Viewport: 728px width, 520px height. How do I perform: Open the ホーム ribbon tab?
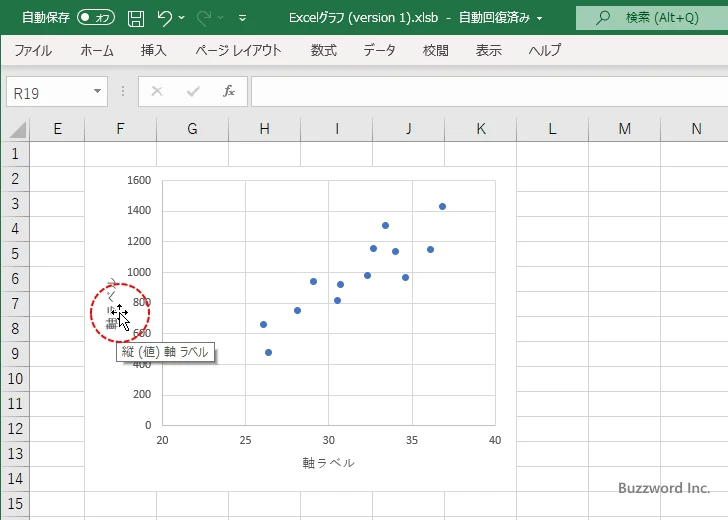pos(97,50)
